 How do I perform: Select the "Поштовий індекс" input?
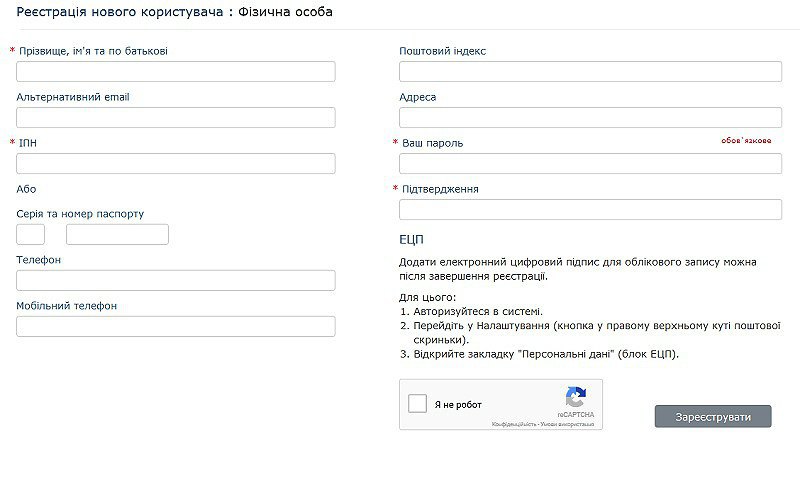[x=590, y=72]
